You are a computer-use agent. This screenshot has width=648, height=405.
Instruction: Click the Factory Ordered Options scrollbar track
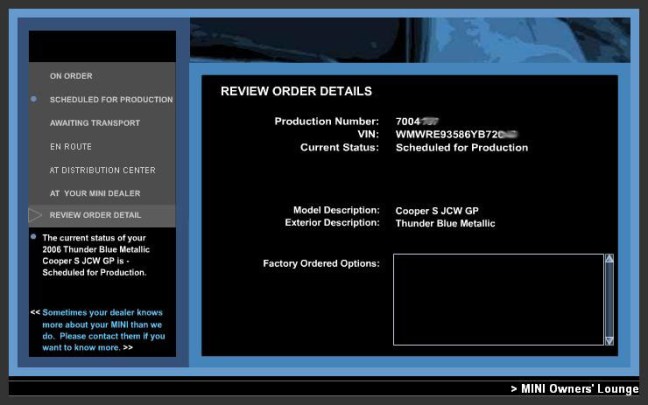pyautogui.click(x=609, y=300)
